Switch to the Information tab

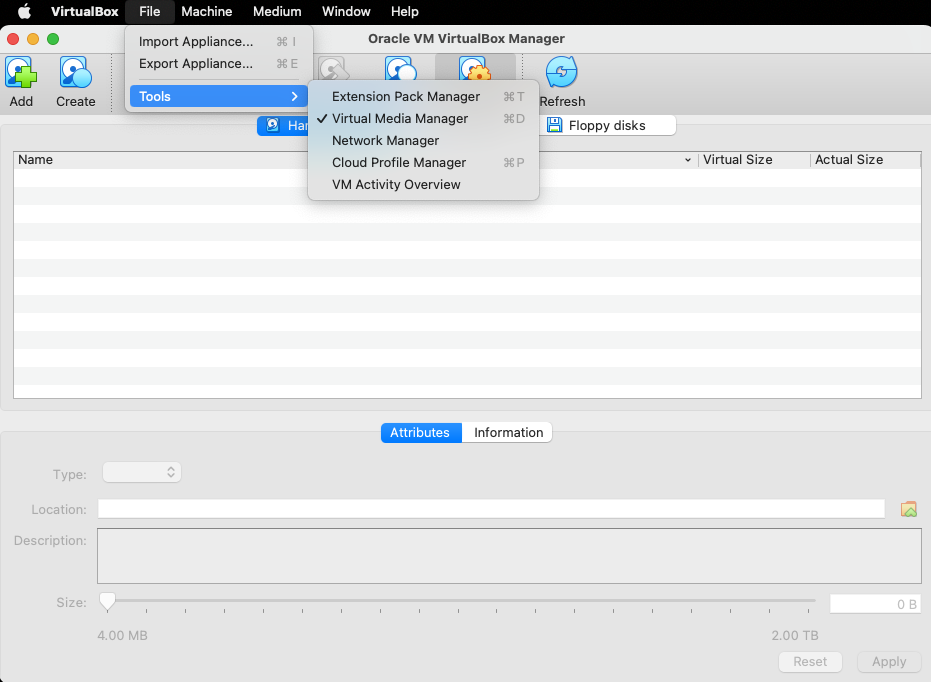tap(506, 432)
